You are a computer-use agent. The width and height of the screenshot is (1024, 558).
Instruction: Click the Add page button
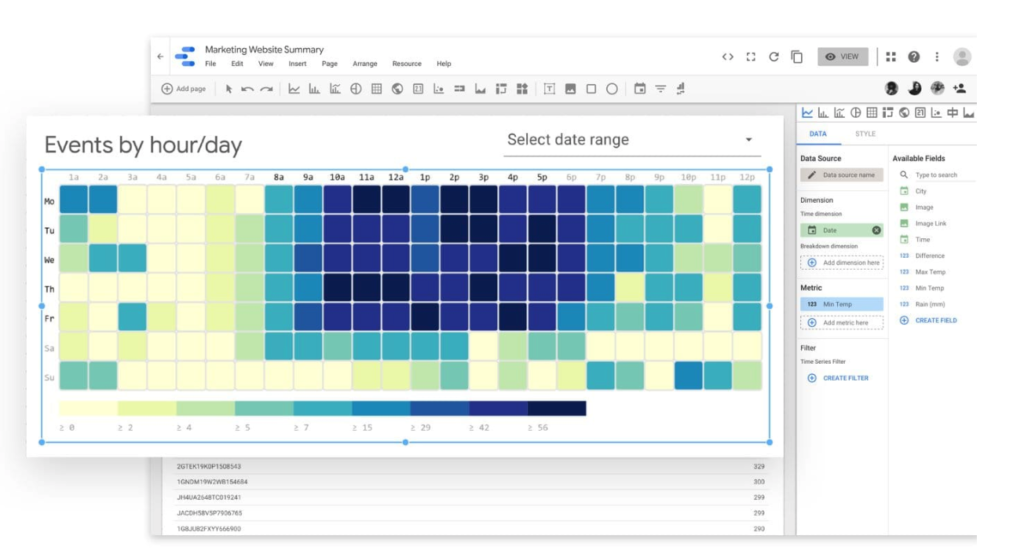[x=184, y=89]
